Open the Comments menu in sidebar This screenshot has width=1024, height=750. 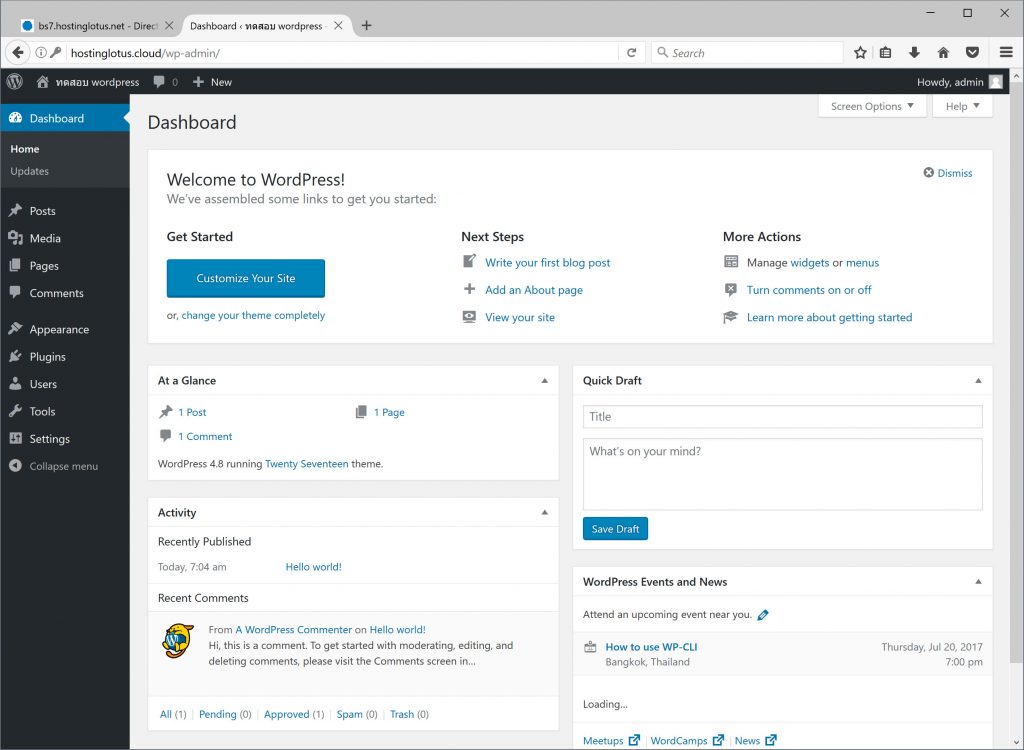click(65, 293)
